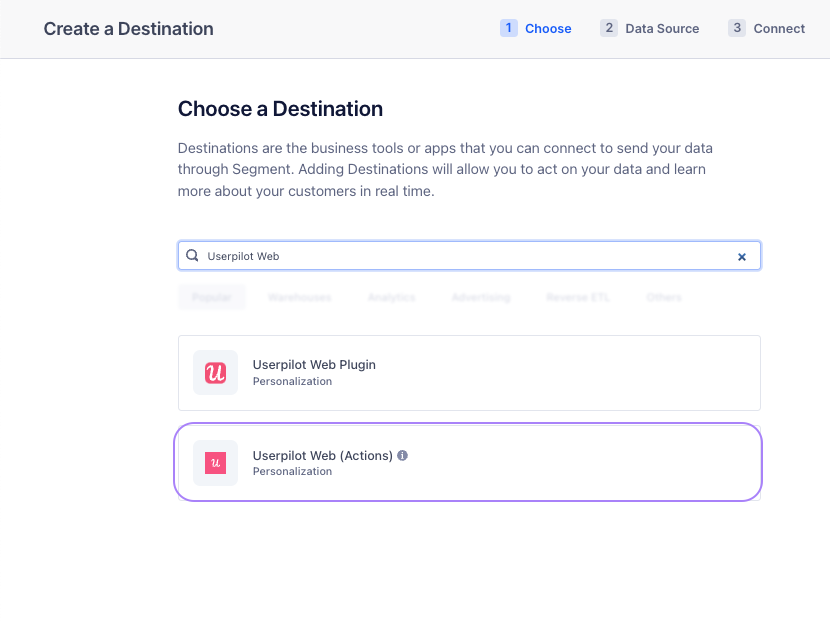The image size is (830, 621).
Task: Clear the search field with the X icon
Action: point(742,257)
